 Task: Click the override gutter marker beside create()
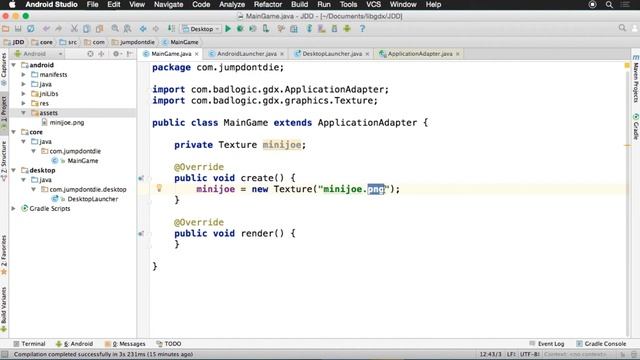[x=141, y=178]
